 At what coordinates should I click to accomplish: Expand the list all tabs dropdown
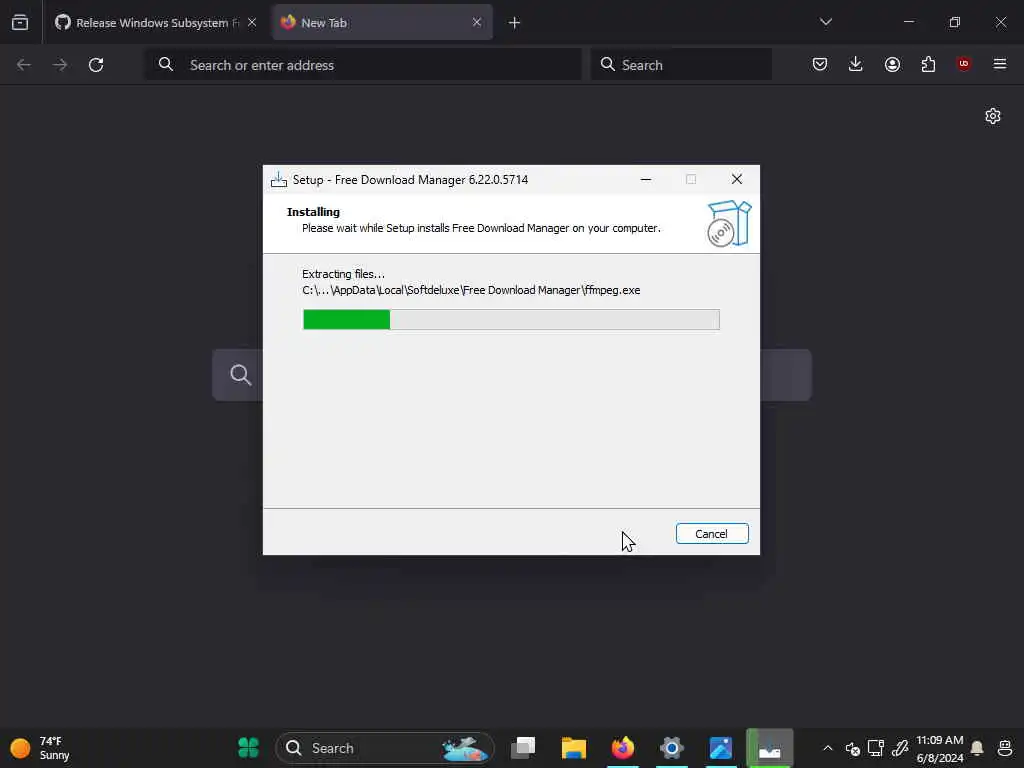coord(826,22)
